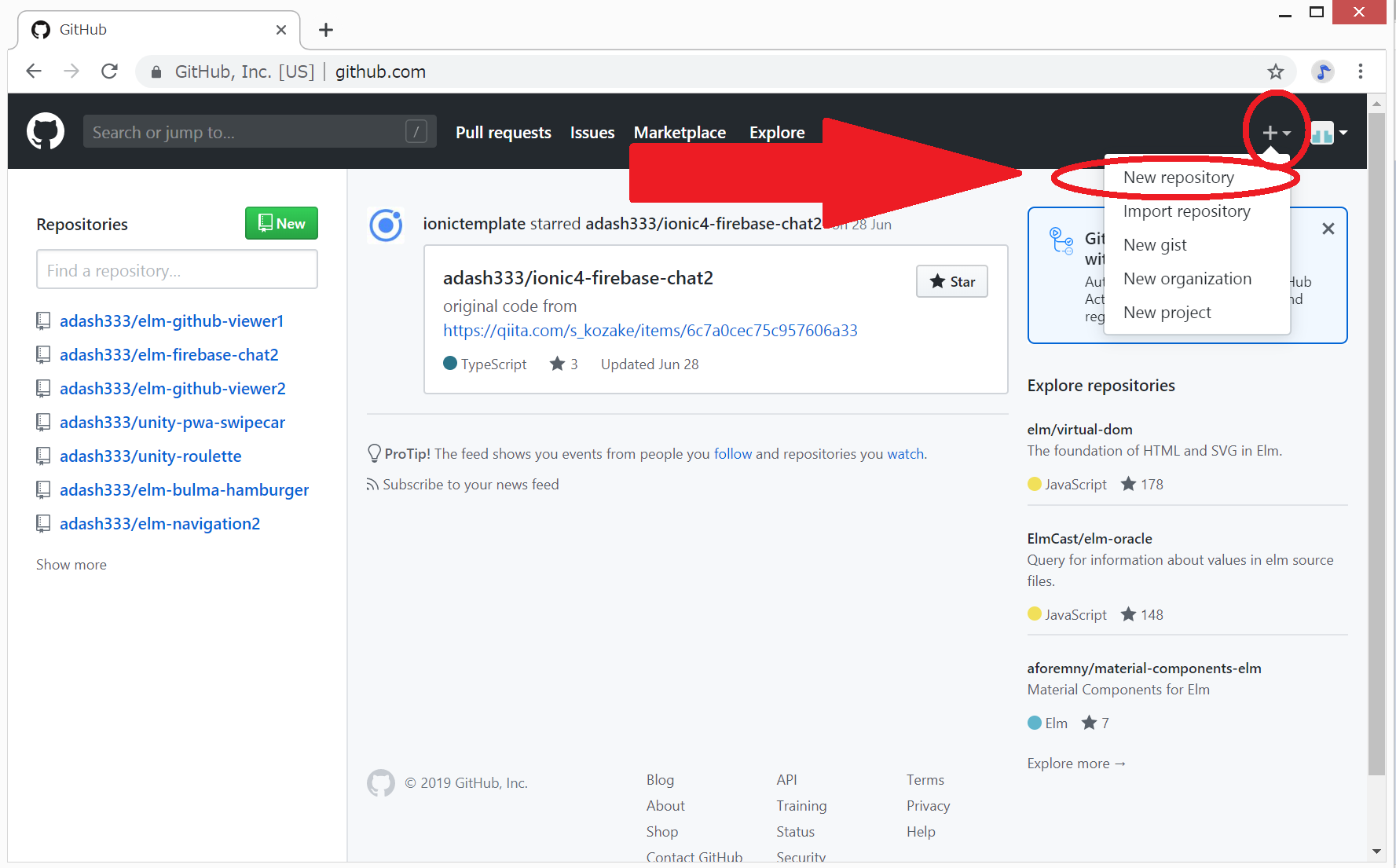Open adash333/unity-roulette repository link
1396x868 pixels.
pyautogui.click(x=150, y=456)
